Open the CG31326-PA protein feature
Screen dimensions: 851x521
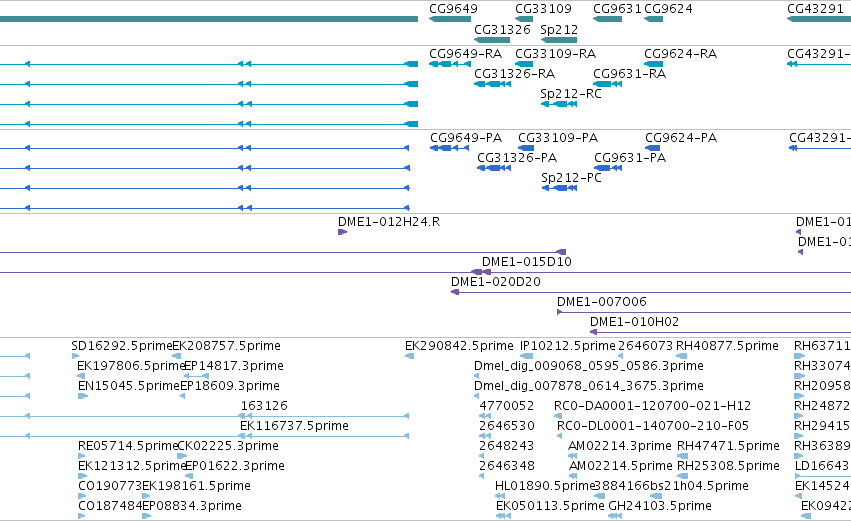point(517,158)
